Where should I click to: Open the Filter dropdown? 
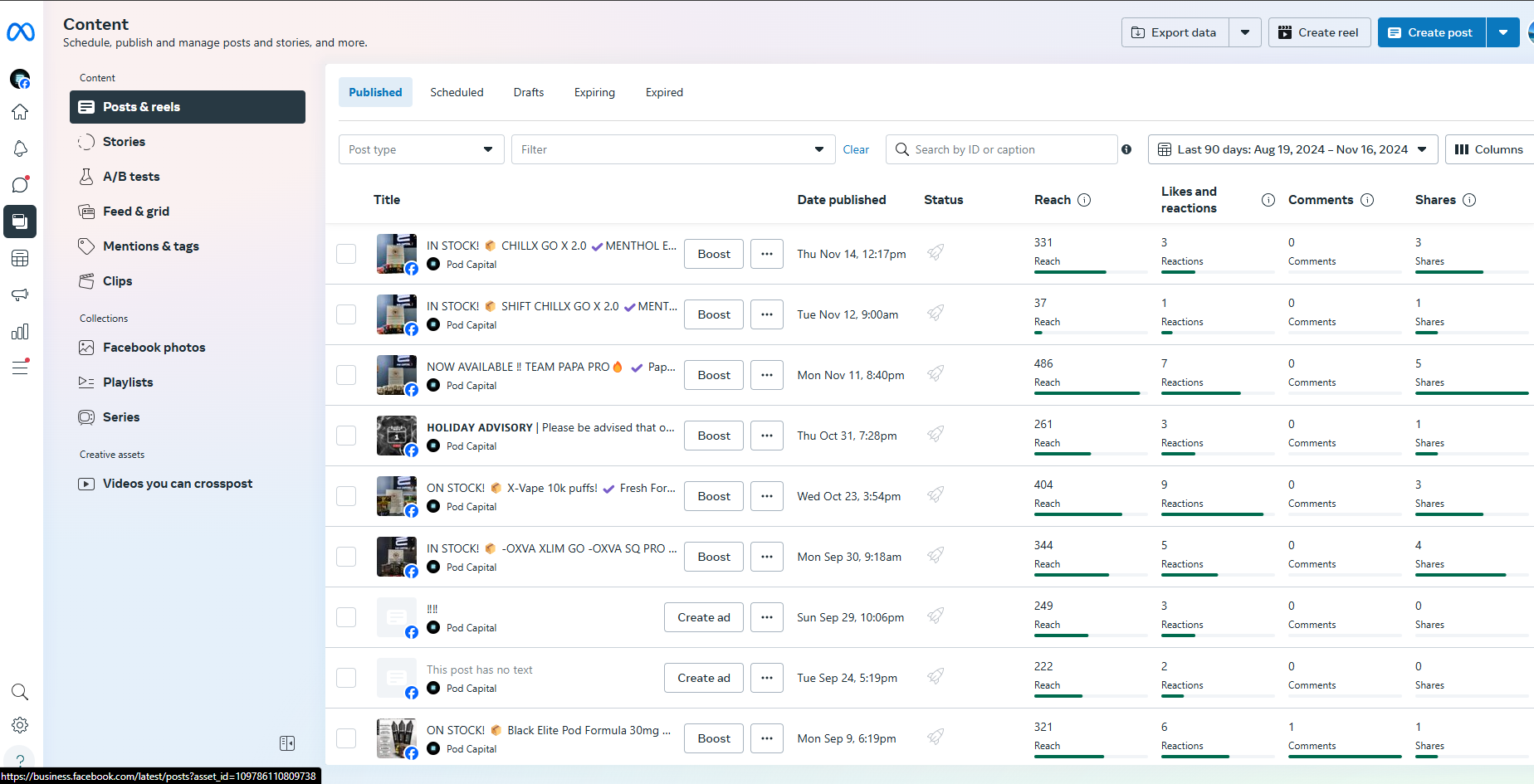673,149
